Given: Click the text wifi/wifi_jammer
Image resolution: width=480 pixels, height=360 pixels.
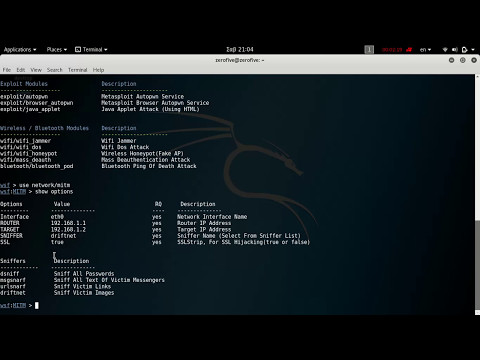Looking at the screenshot, I should (x=25, y=141).
